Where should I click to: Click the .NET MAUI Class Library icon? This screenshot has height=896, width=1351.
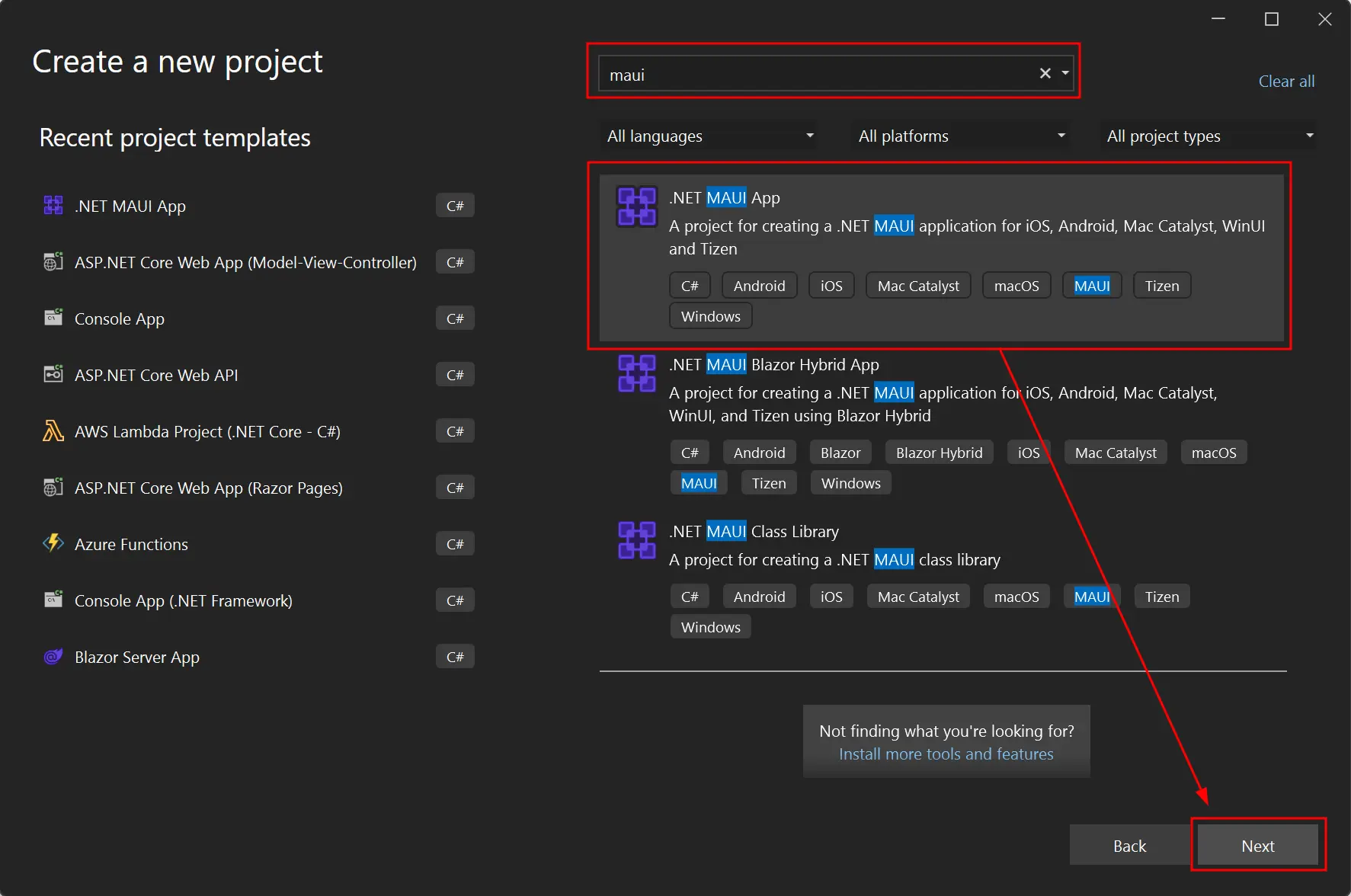coord(636,540)
